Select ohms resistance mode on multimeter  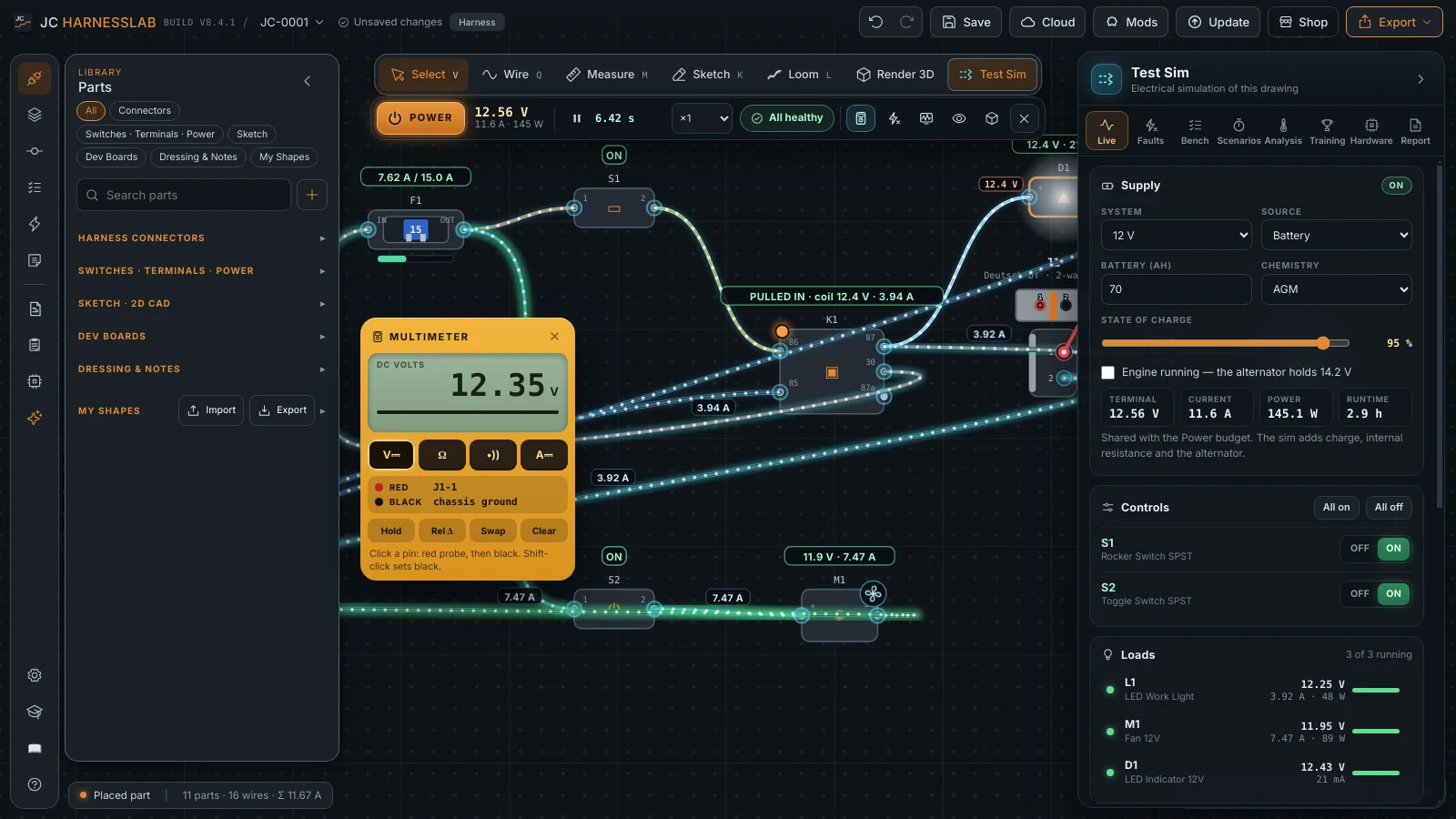(x=442, y=455)
